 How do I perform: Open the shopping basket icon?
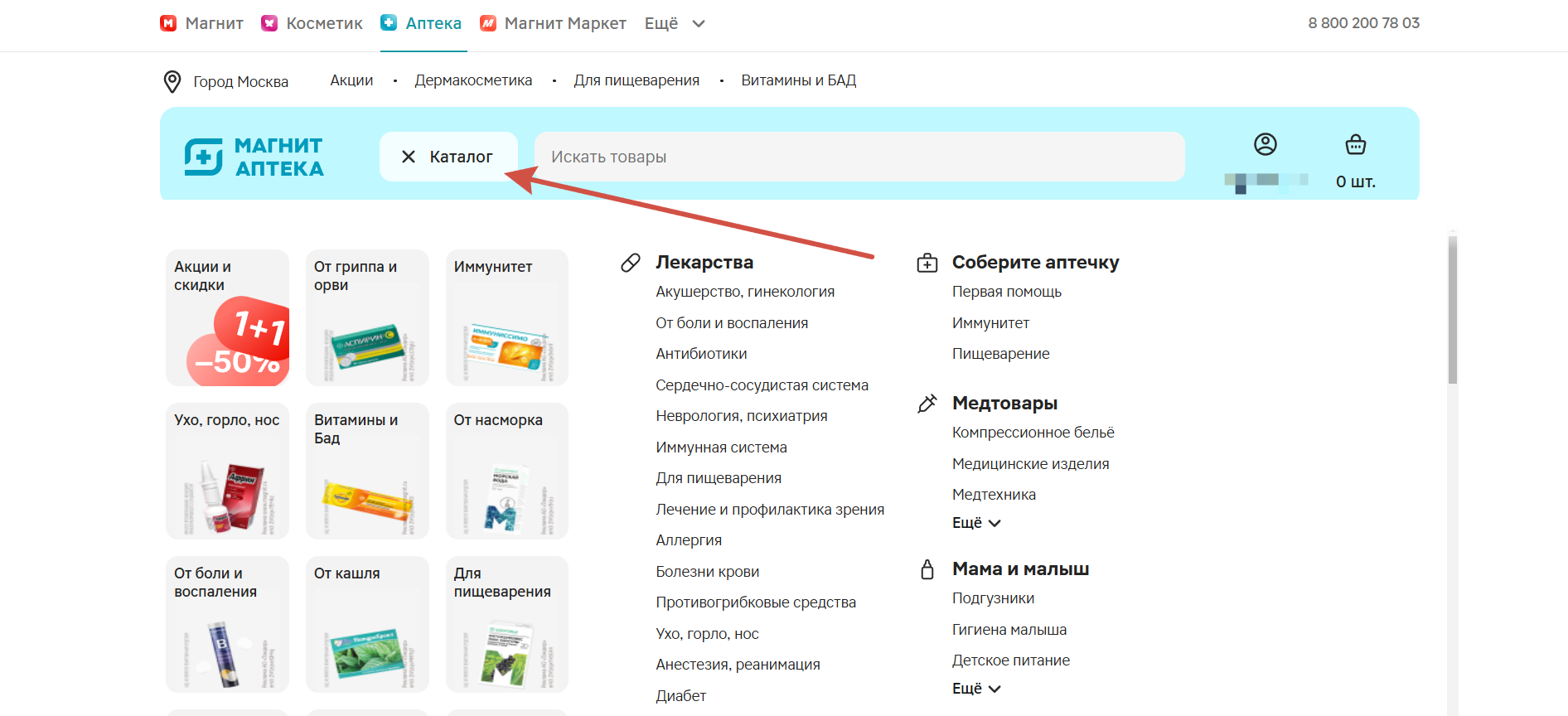tap(1356, 144)
